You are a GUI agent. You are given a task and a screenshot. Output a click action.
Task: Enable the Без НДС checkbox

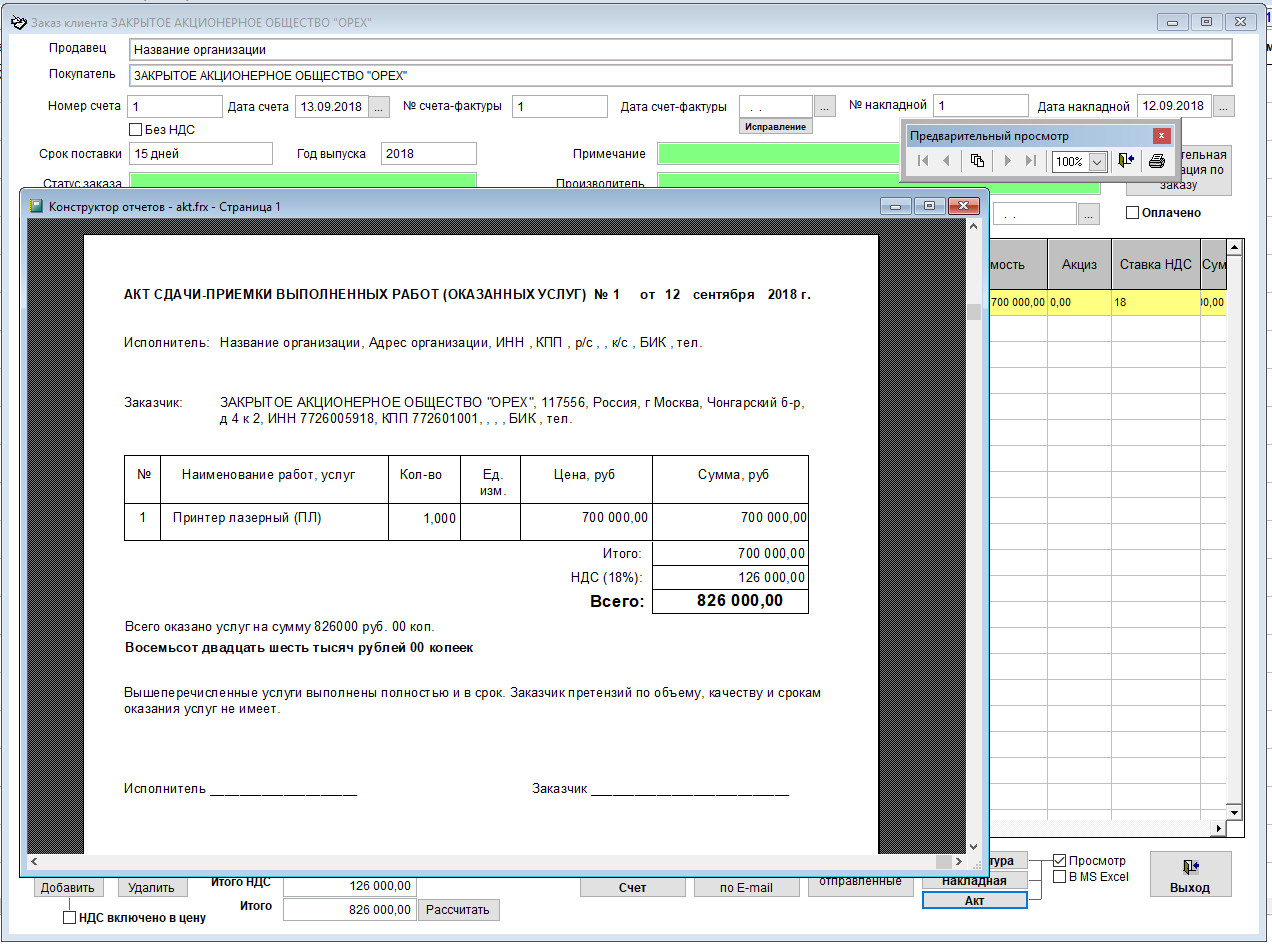point(136,129)
